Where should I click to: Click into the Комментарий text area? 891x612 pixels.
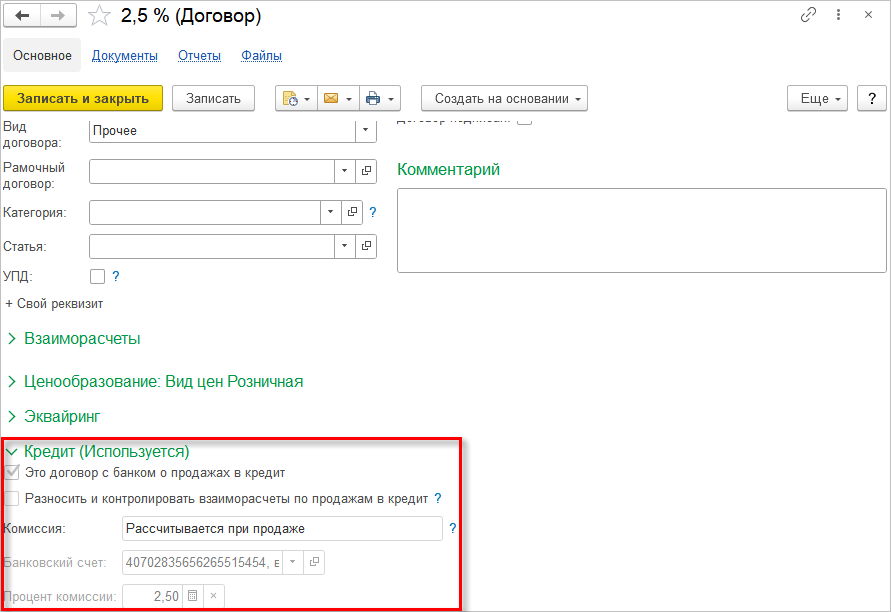642,230
